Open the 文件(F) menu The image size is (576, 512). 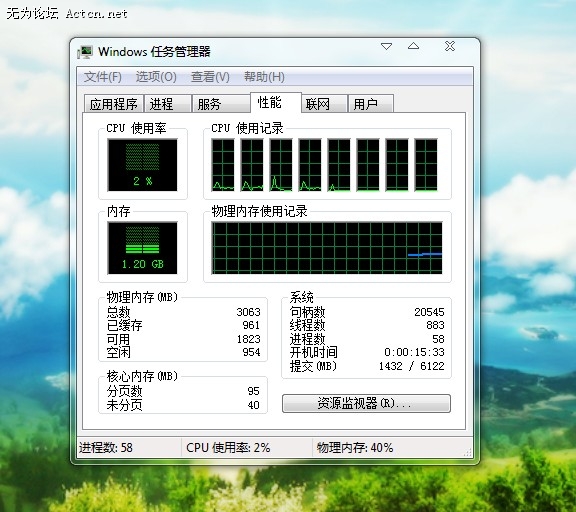coord(102,77)
